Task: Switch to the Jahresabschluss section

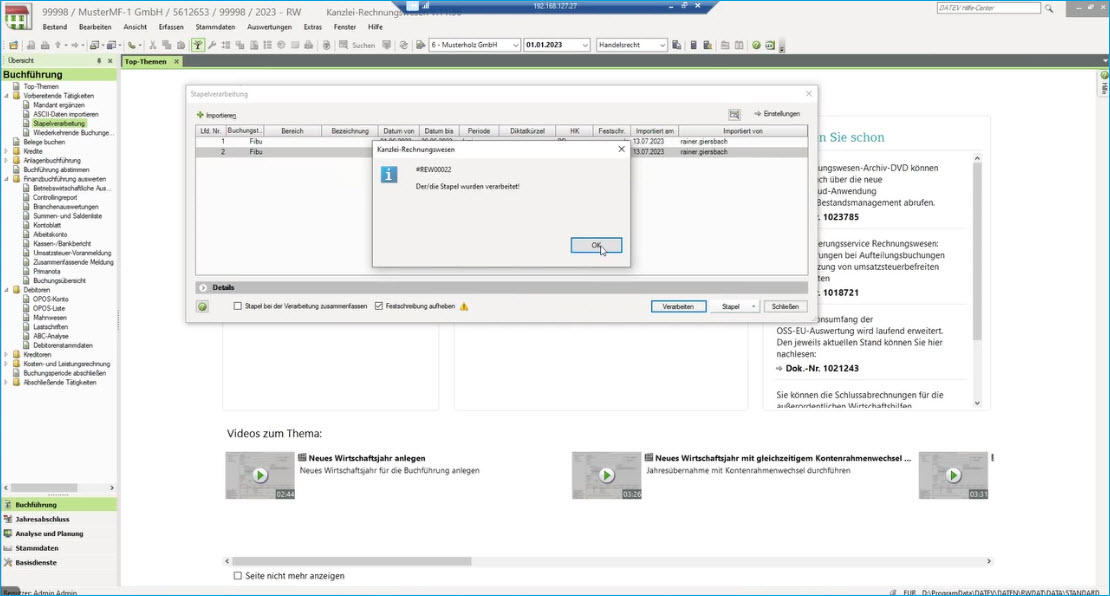Action: tap(42, 519)
